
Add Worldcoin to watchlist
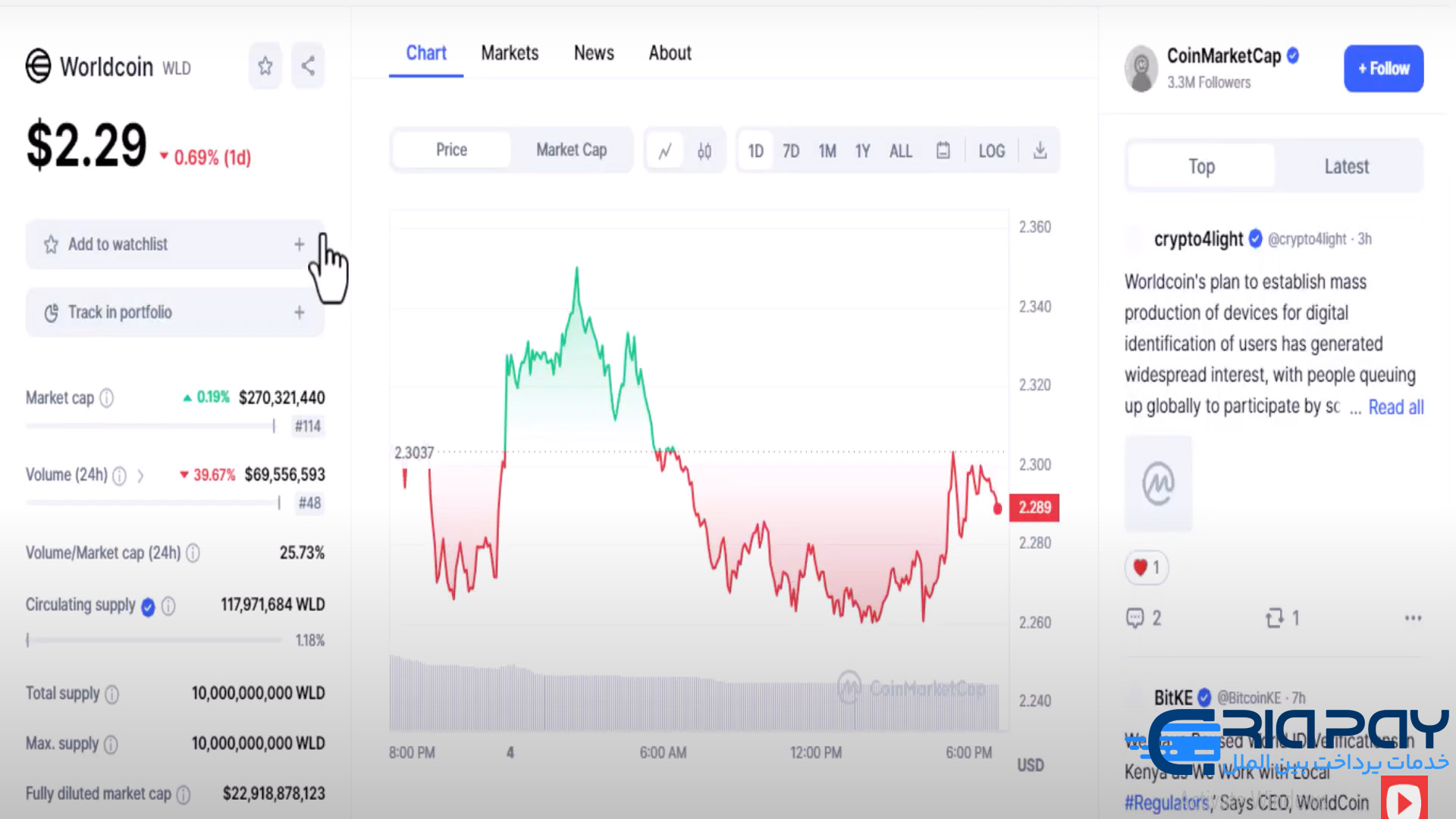tap(175, 244)
